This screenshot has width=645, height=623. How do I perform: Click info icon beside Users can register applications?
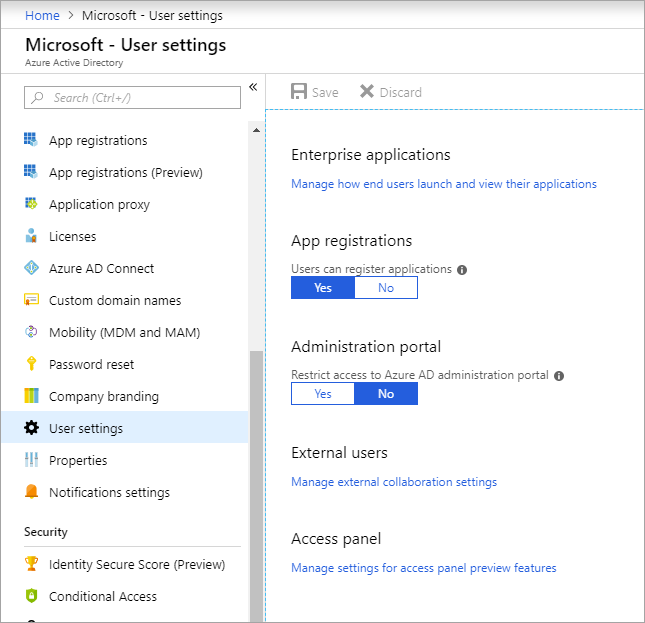pyautogui.click(x=462, y=270)
